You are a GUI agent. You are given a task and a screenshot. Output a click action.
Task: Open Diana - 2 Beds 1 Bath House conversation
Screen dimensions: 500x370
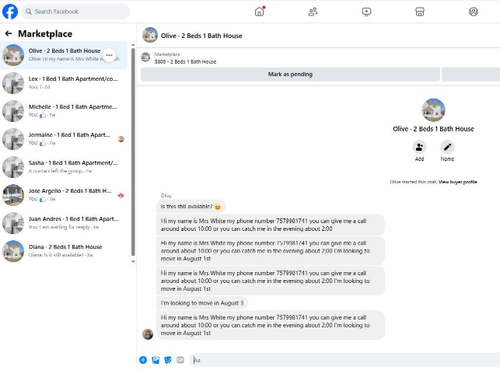coord(64,251)
